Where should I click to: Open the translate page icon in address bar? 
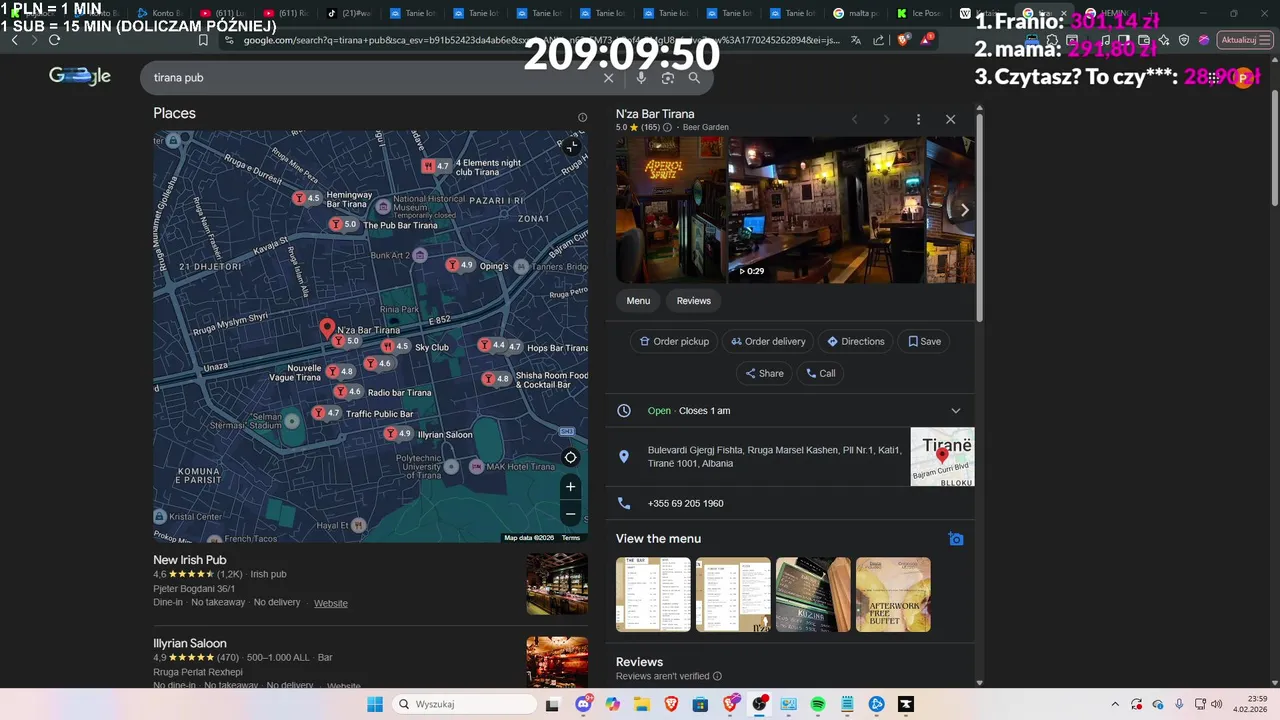[x=856, y=40]
